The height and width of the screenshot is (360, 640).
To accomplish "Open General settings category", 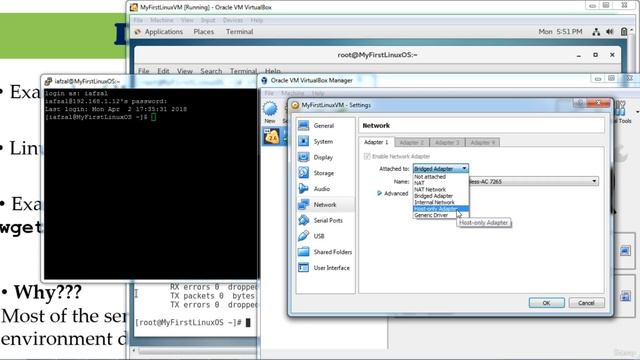I will click(325, 126).
